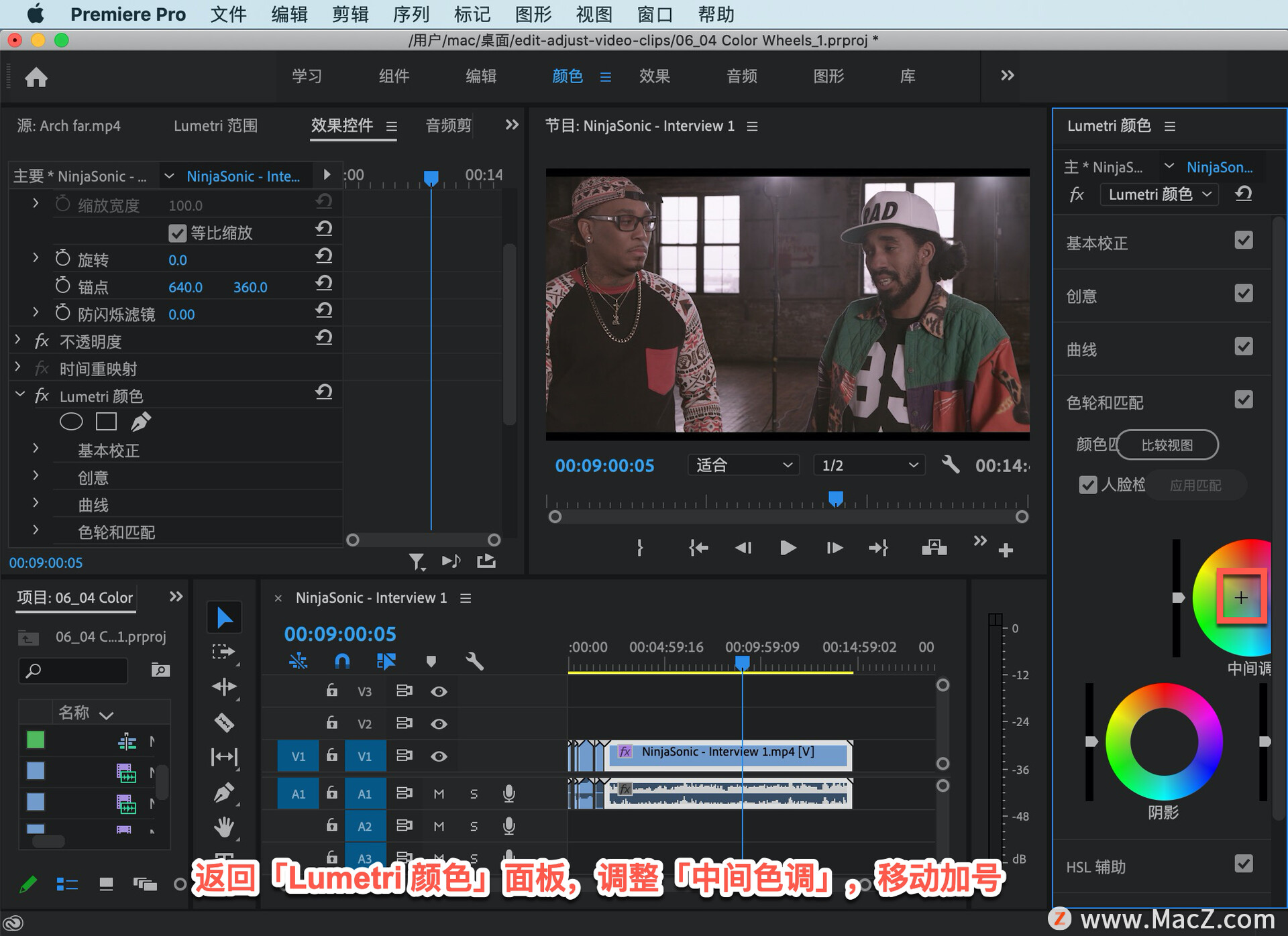Viewport: 1288px width, 936px height.
Task: Click filter properties funnel icon
Action: 417,562
